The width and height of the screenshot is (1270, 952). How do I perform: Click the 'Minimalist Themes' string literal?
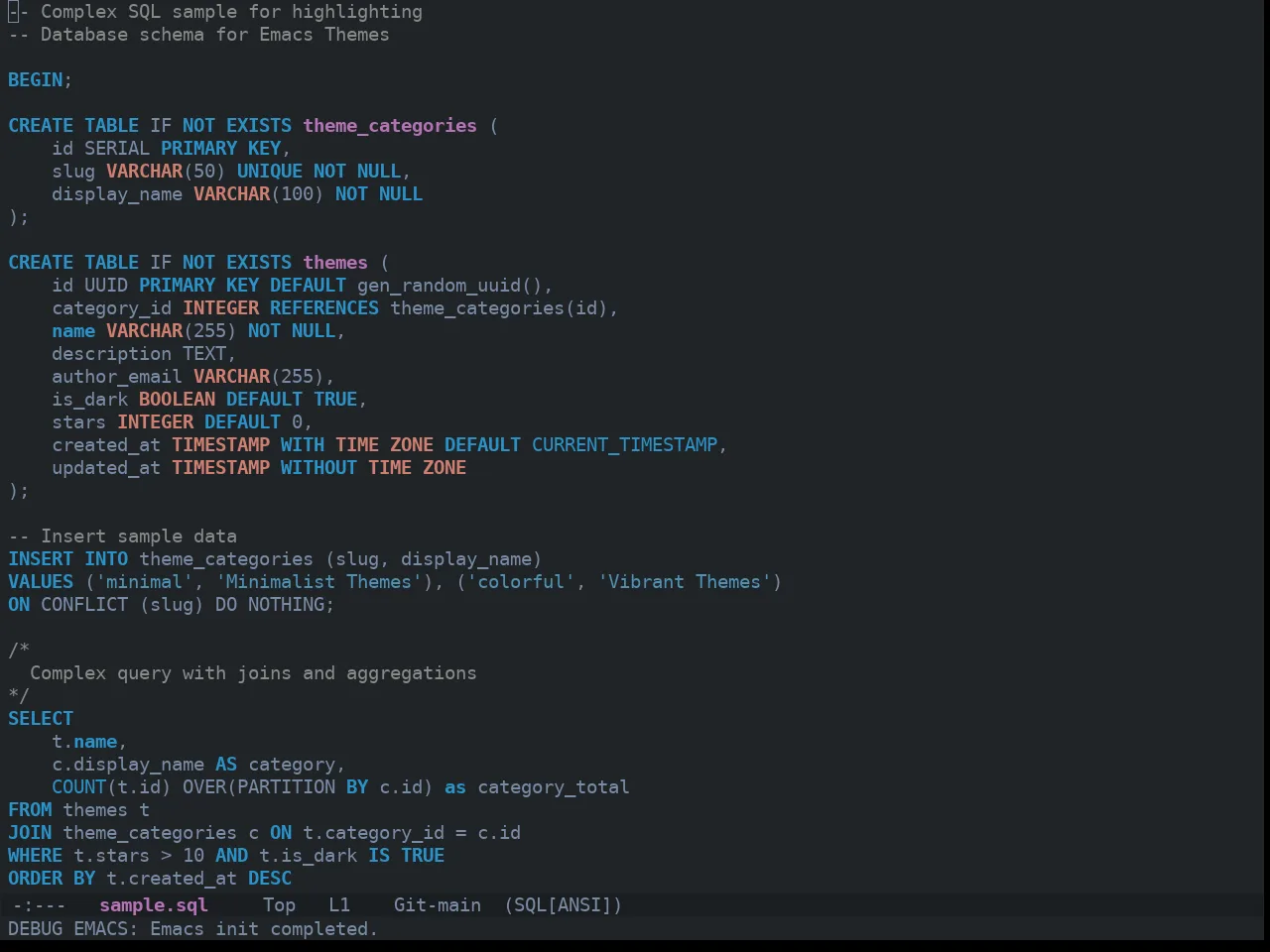point(318,581)
